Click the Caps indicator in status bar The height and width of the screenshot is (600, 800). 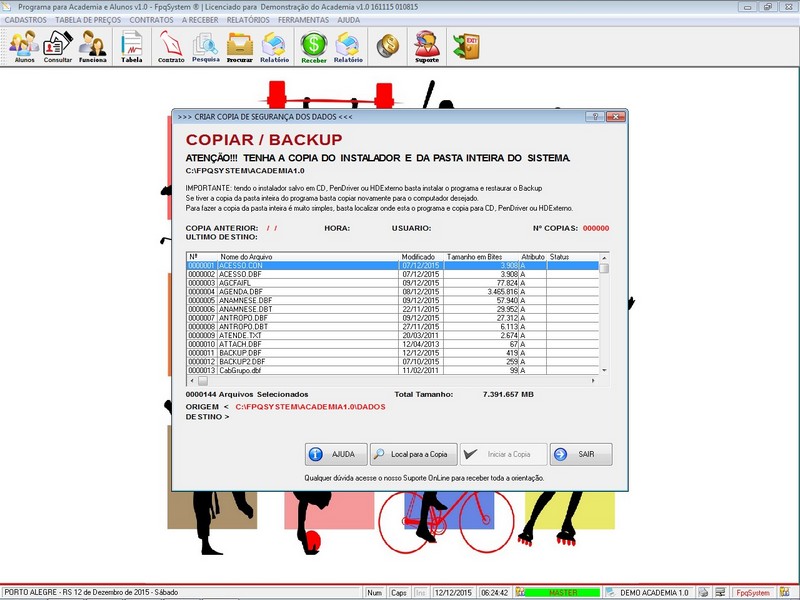pos(398,592)
